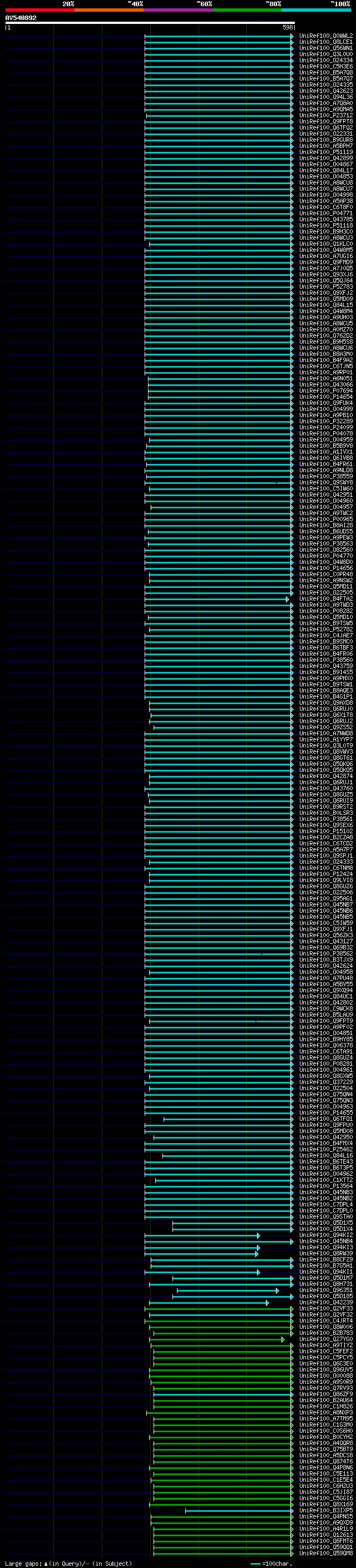Click the purple ~60% identity legend segment
The image size is (356, 1568).
[x=179, y=10]
